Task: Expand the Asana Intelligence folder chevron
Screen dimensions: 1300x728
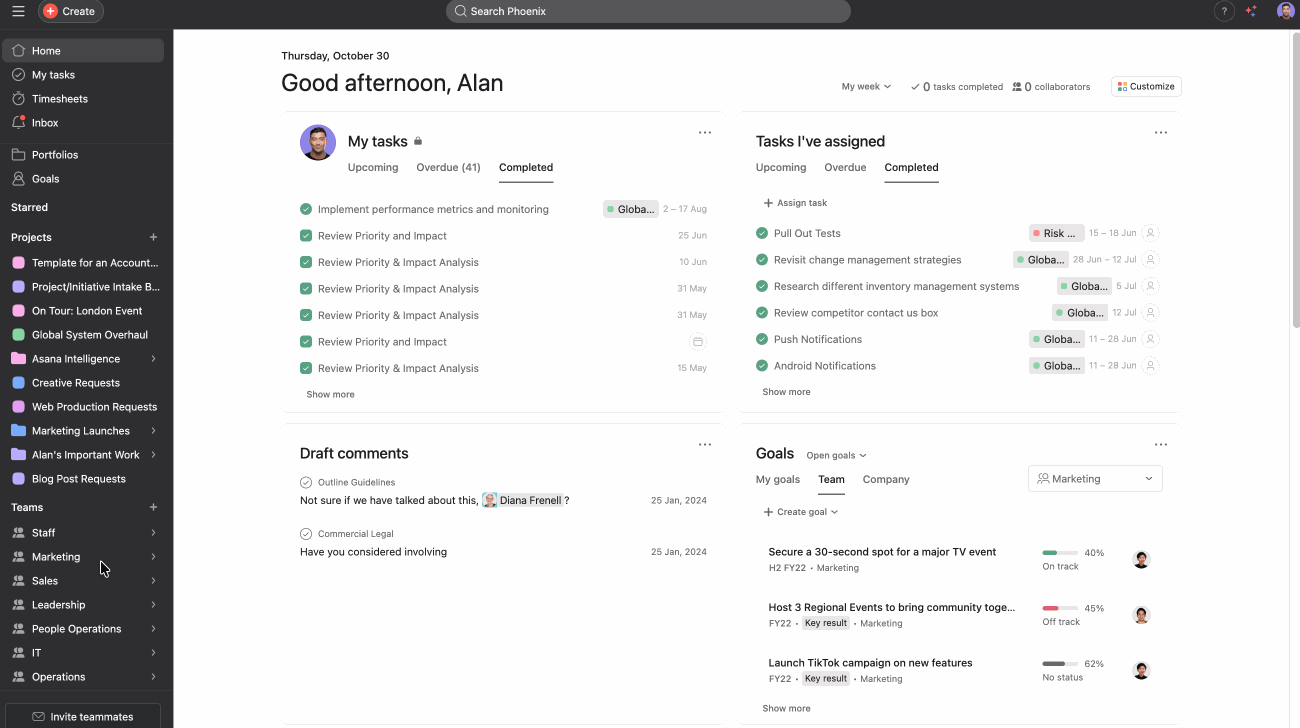Action: pos(153,359)
